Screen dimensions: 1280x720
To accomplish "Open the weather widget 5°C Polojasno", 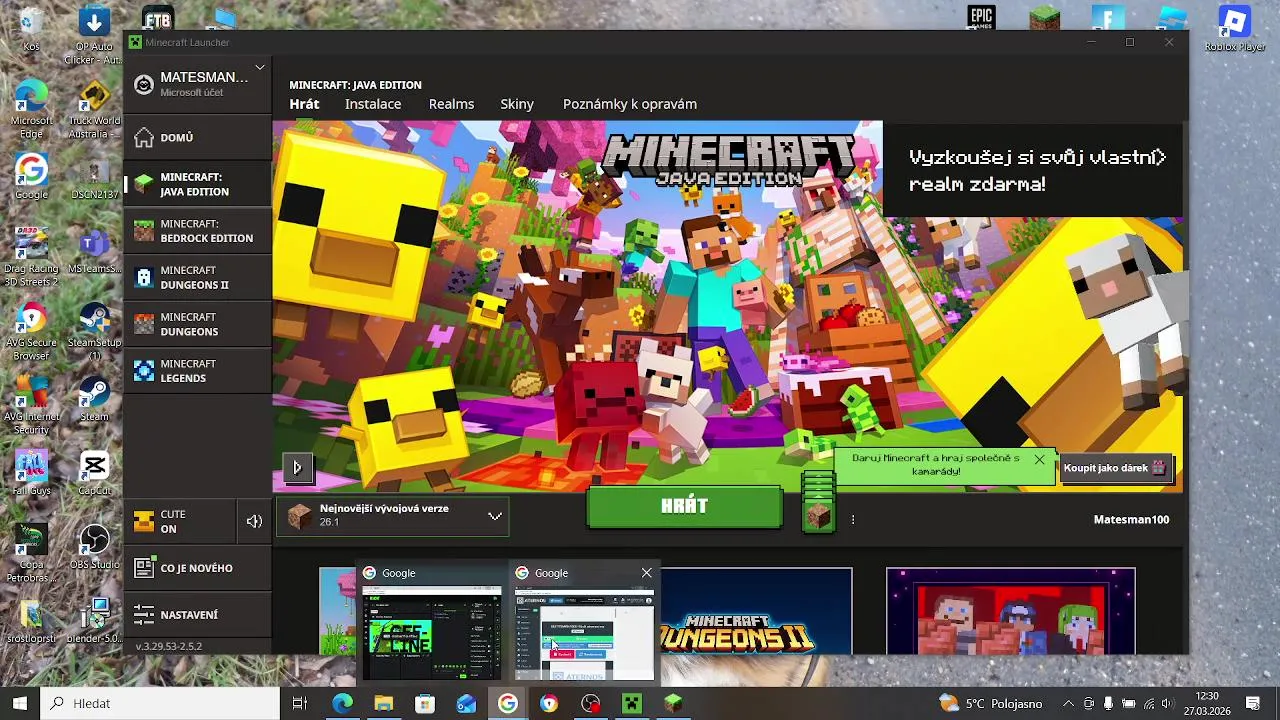I will (990, 703).
